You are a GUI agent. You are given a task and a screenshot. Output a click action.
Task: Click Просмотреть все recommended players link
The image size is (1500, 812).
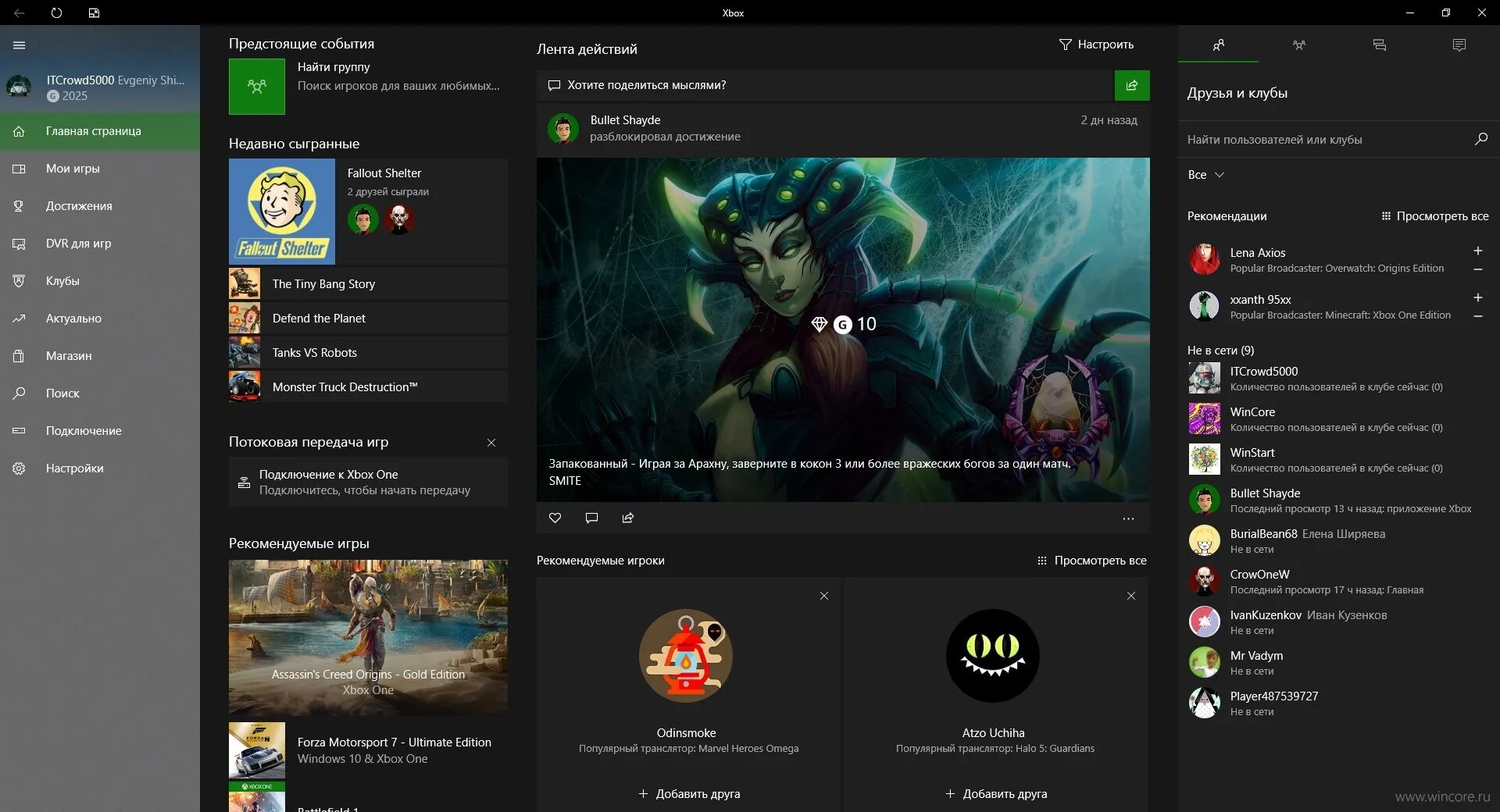point(1101,561)
